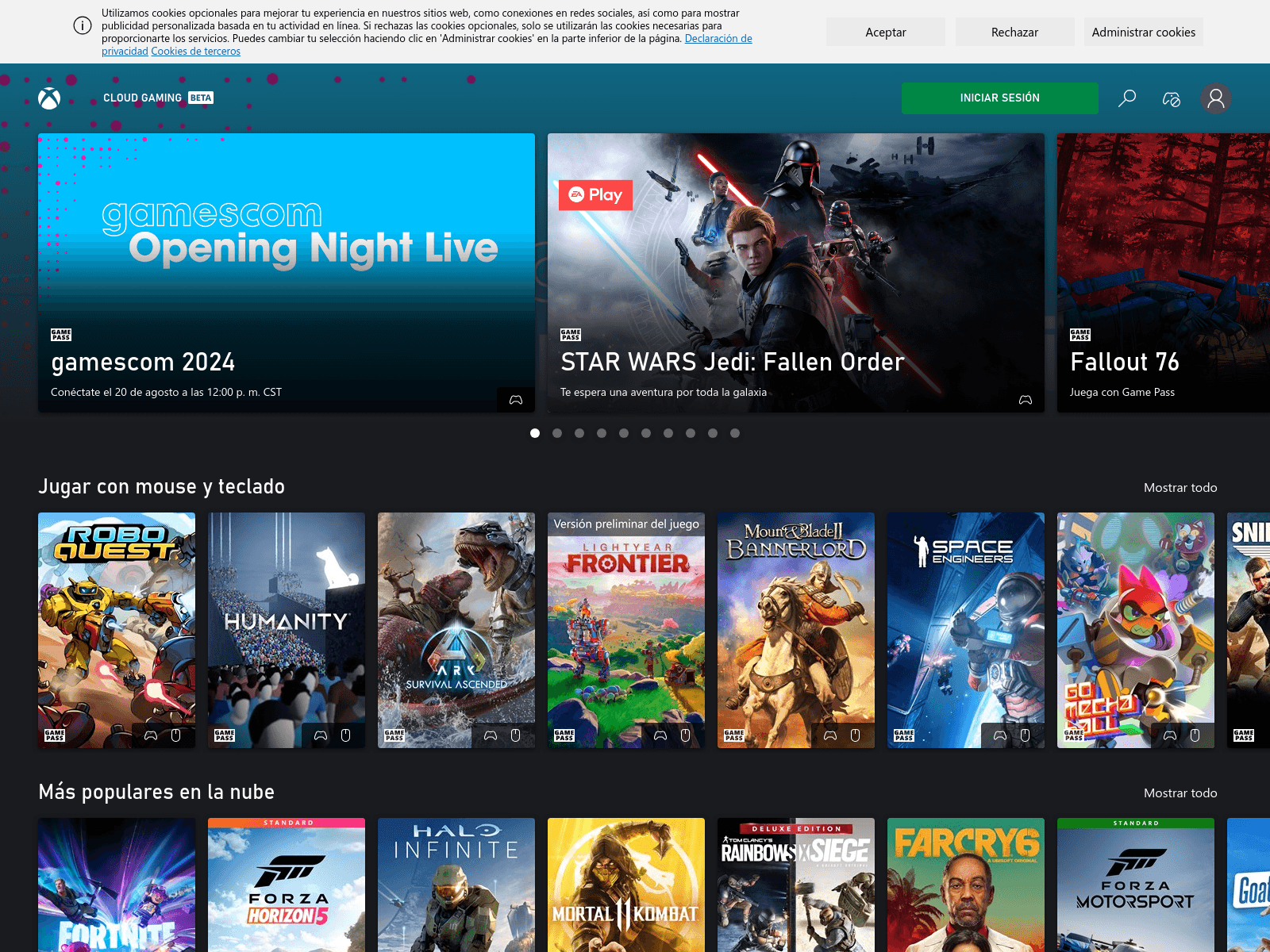The image size is (1270, 952).
Task: Open the gamescom 2024 banner
Action: pyautogui.click(x=287, y=273)
